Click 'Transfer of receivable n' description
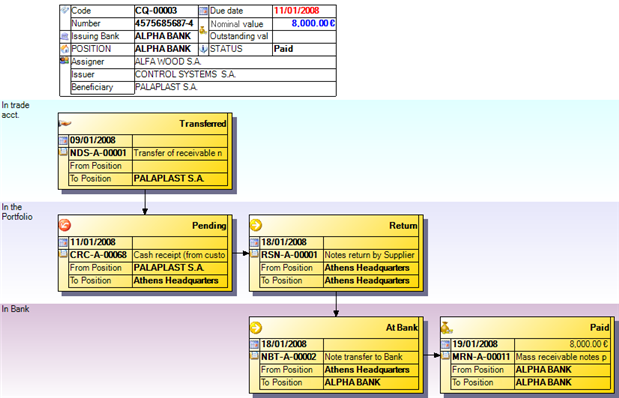This screenshot has height=398, width=619. tap(178, 153)
